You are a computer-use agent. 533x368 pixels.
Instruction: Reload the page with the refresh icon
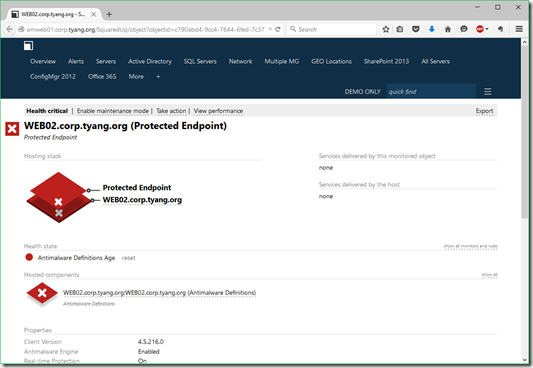pos(278,29)
